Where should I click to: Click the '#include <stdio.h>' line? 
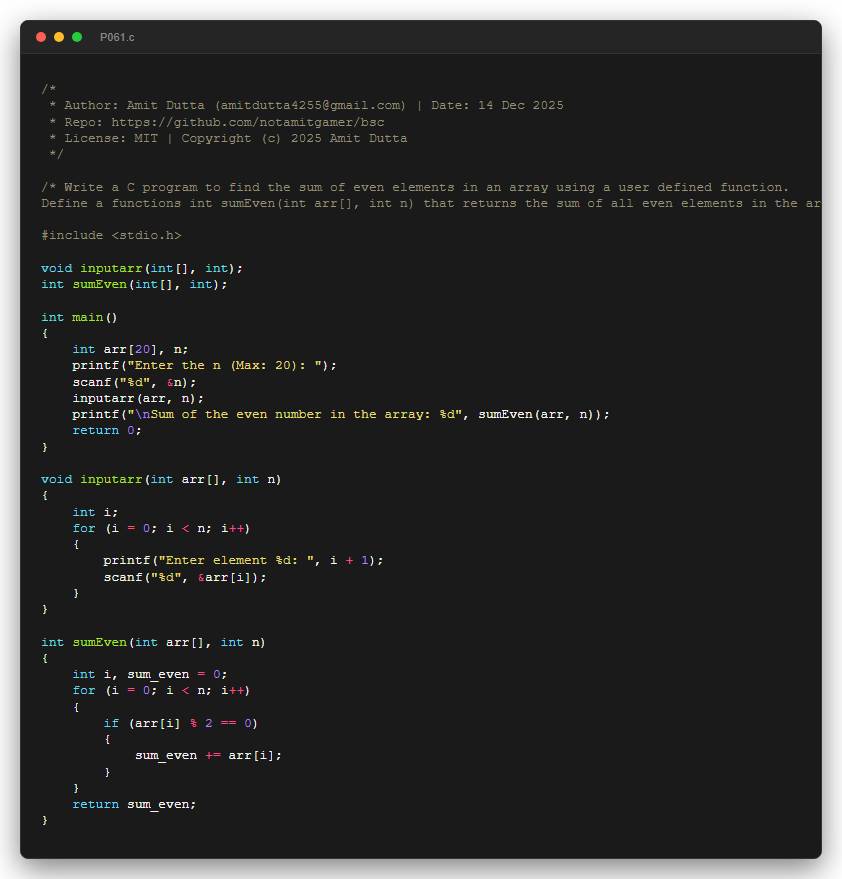[111, 235]
